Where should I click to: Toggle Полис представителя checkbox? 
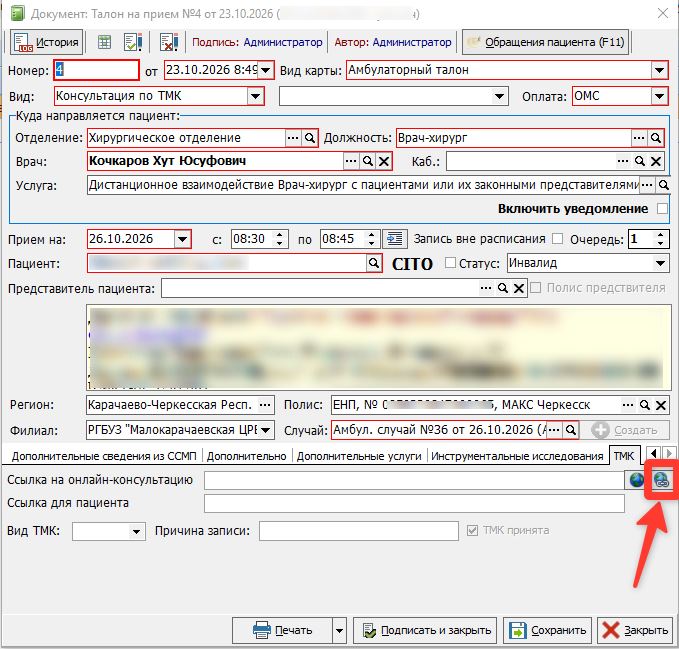point(536,288)
